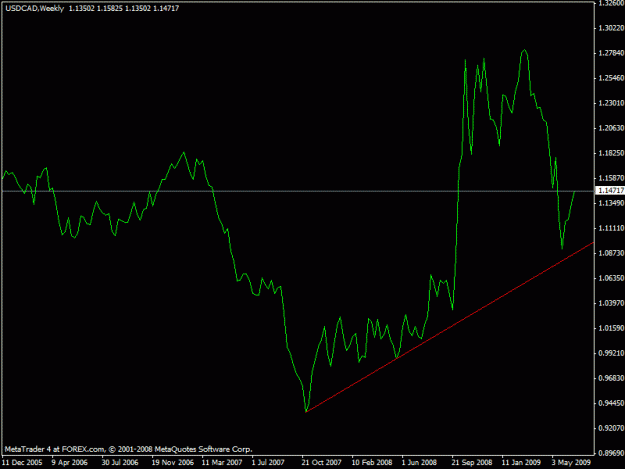Click the USDCAD,Weekly chart title text
The width and height of the screenshot is (625, 469).
point(35,8)
